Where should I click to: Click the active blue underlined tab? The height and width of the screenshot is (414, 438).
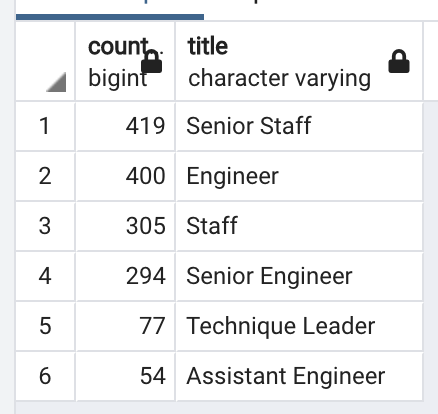click(110, 8)
